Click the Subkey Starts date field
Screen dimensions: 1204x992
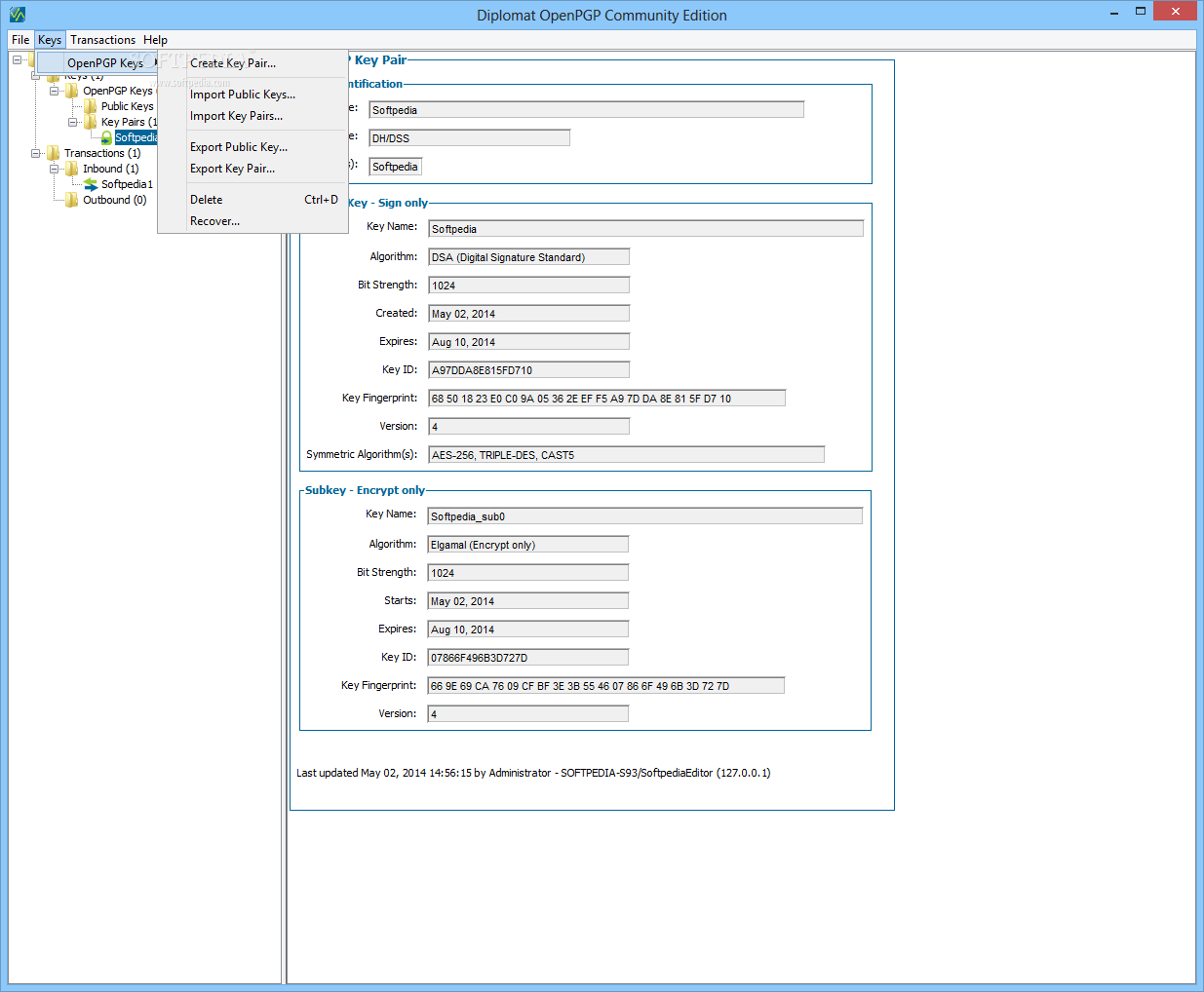tap(527, 601)
